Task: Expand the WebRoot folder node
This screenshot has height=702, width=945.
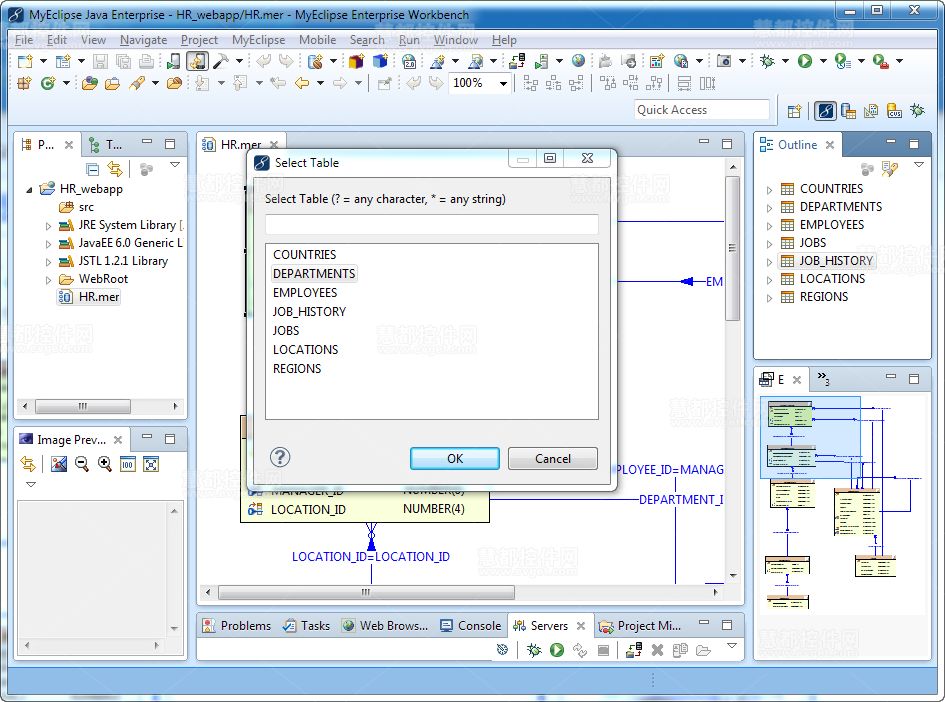Action: (48, 280)
